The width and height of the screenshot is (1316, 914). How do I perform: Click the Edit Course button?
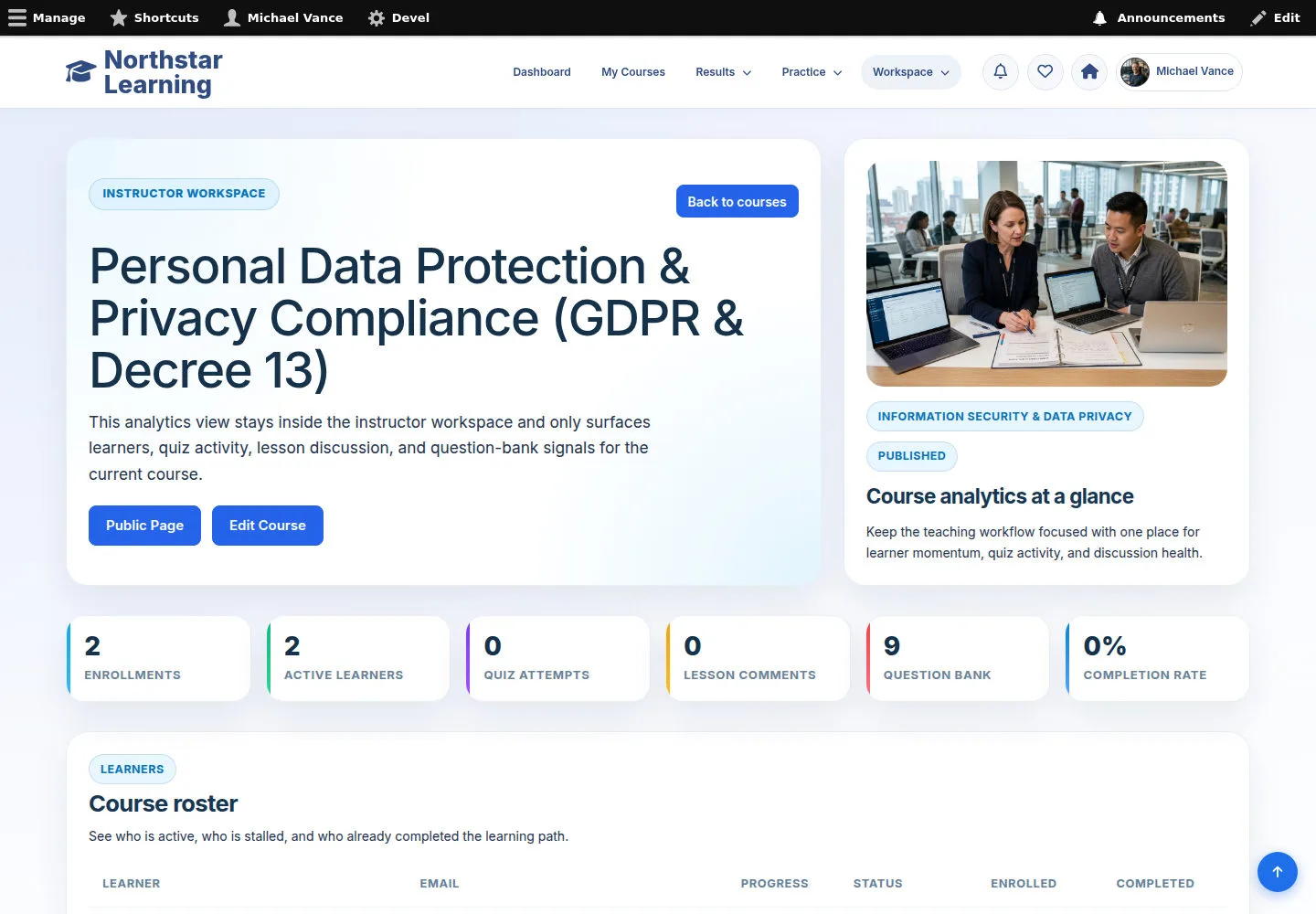(x=268, y=526)
